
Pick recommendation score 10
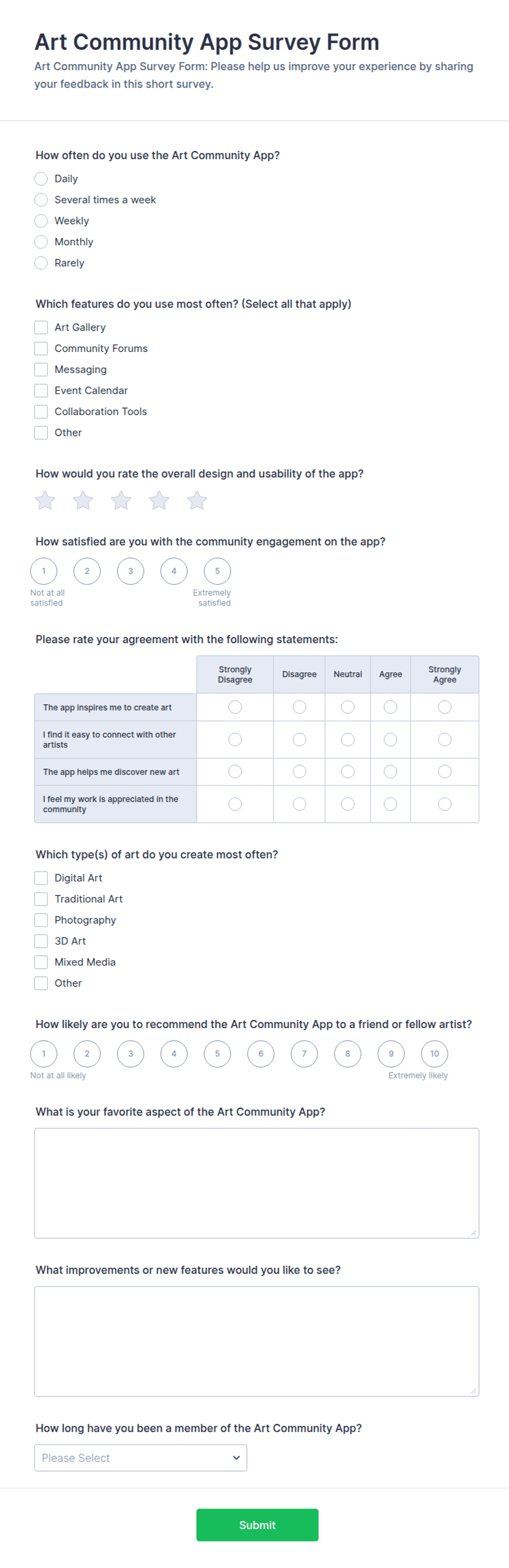[435, 1054]
